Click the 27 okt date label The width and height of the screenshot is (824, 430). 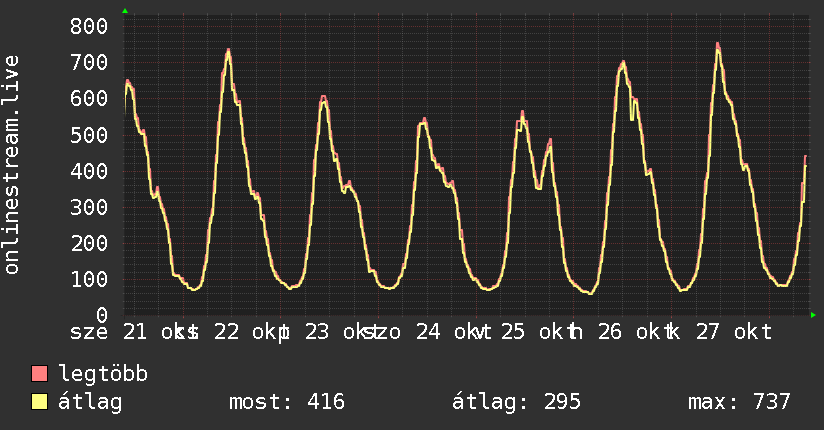(x=734, y=332)
